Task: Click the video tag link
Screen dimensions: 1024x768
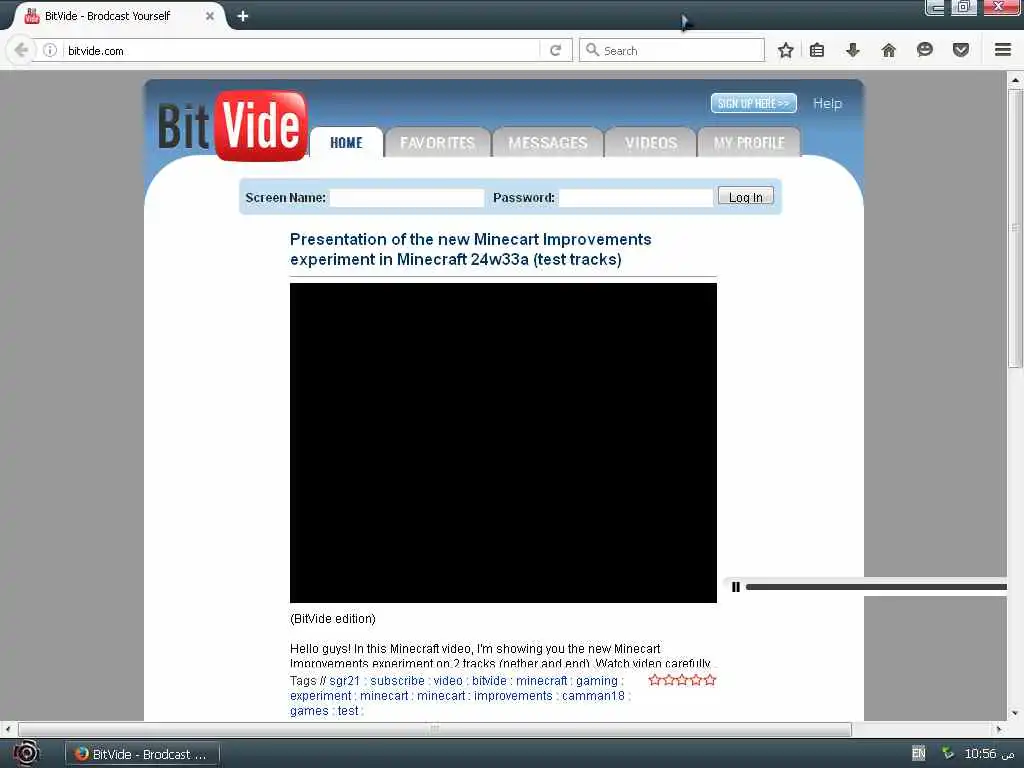Action: pyautogui.click(x=448, y=680)
